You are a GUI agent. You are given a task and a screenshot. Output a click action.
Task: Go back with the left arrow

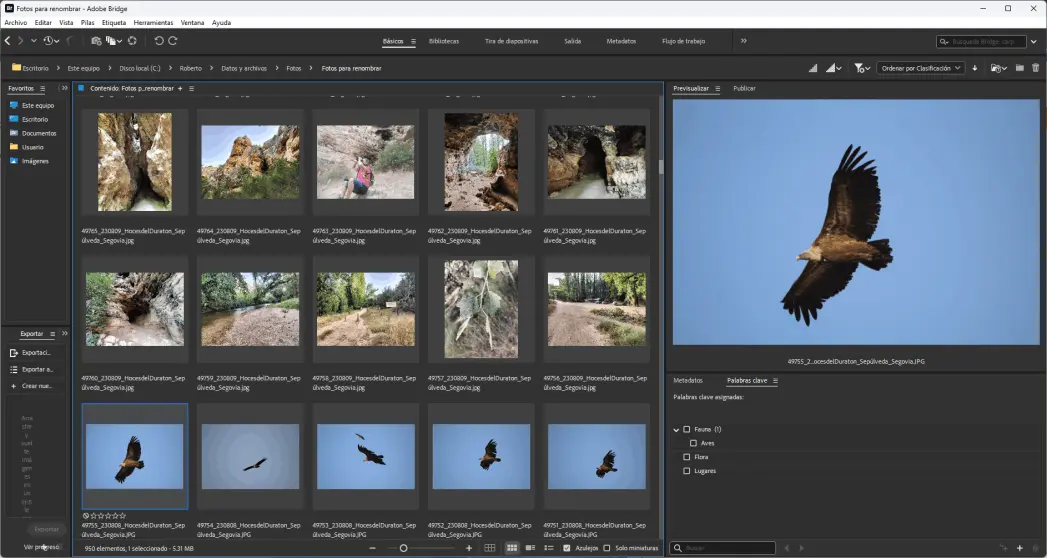[x=8, y=41]
